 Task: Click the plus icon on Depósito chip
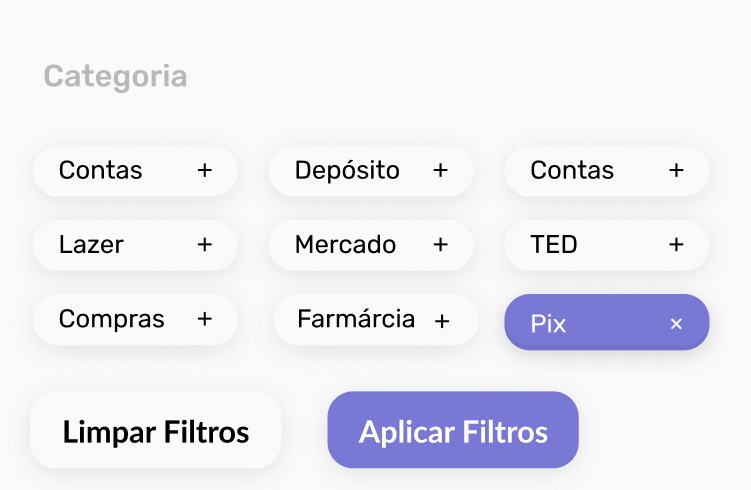(x=440, y=171)
